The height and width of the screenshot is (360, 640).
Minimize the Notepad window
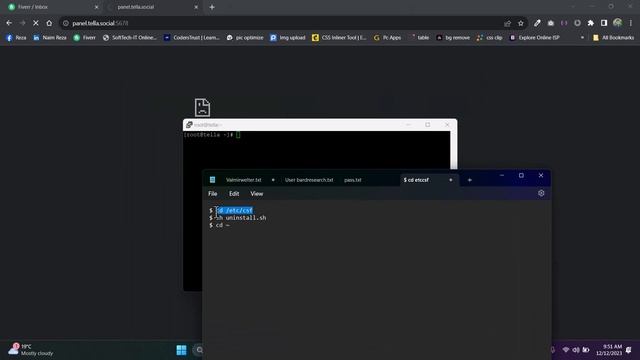pos(502,176)
